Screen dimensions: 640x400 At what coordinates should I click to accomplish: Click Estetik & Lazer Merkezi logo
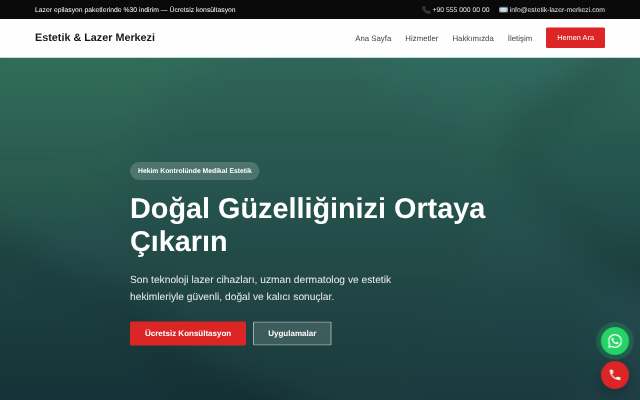coord(95,38)
